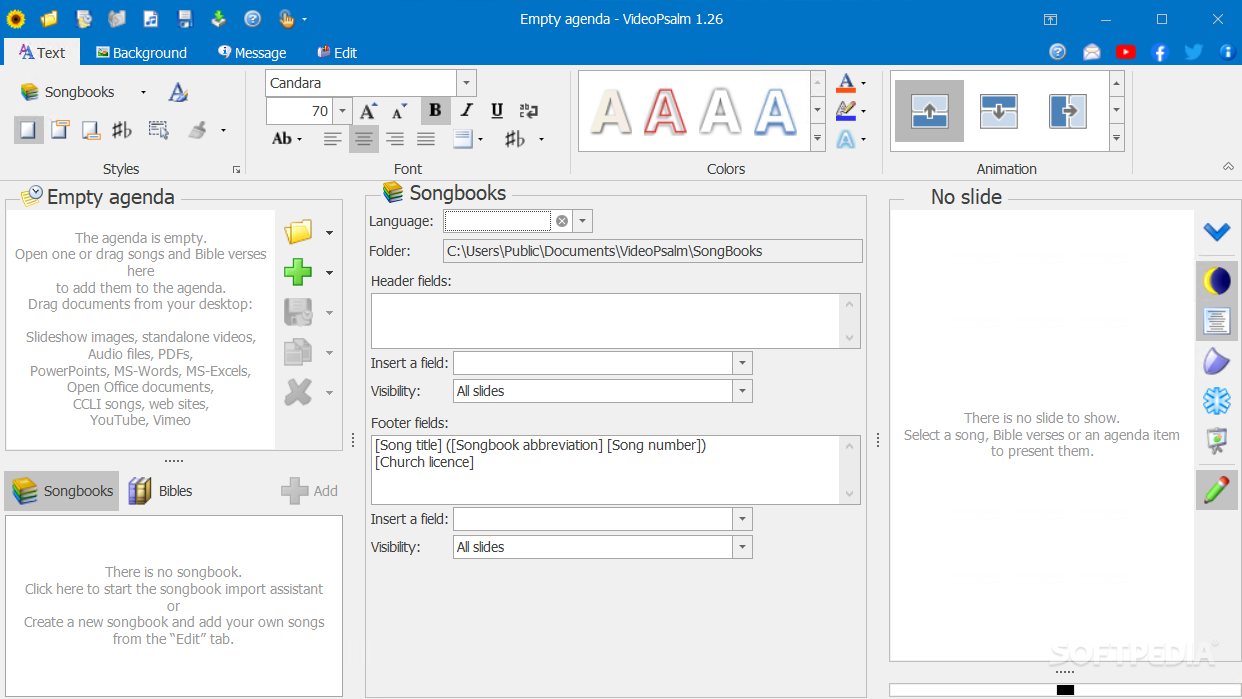Click the yellow folder open agenda icon
The width and height of the screenshot is (1242, 699).
click(x=298, y=232)
